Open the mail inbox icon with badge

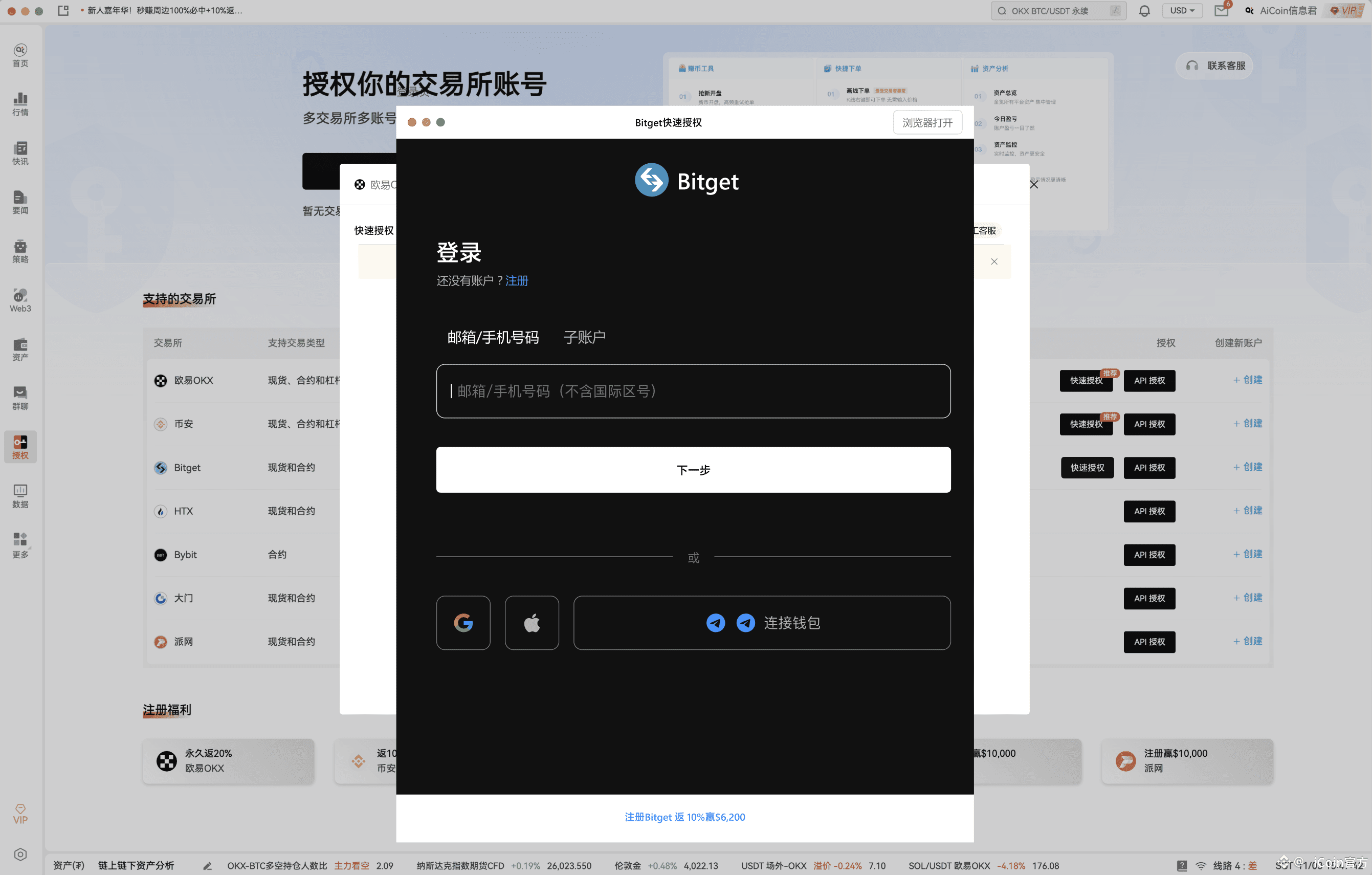[x=1221, y=10]
